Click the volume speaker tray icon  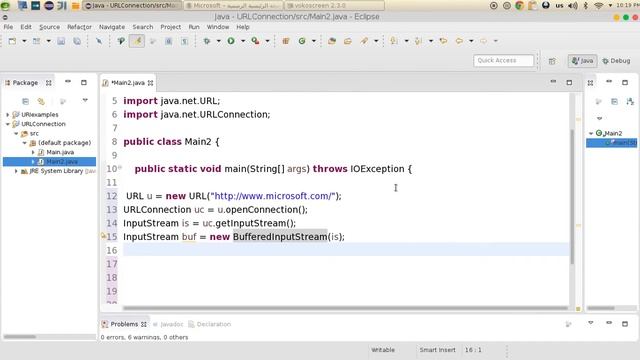(x=573, y=6)
